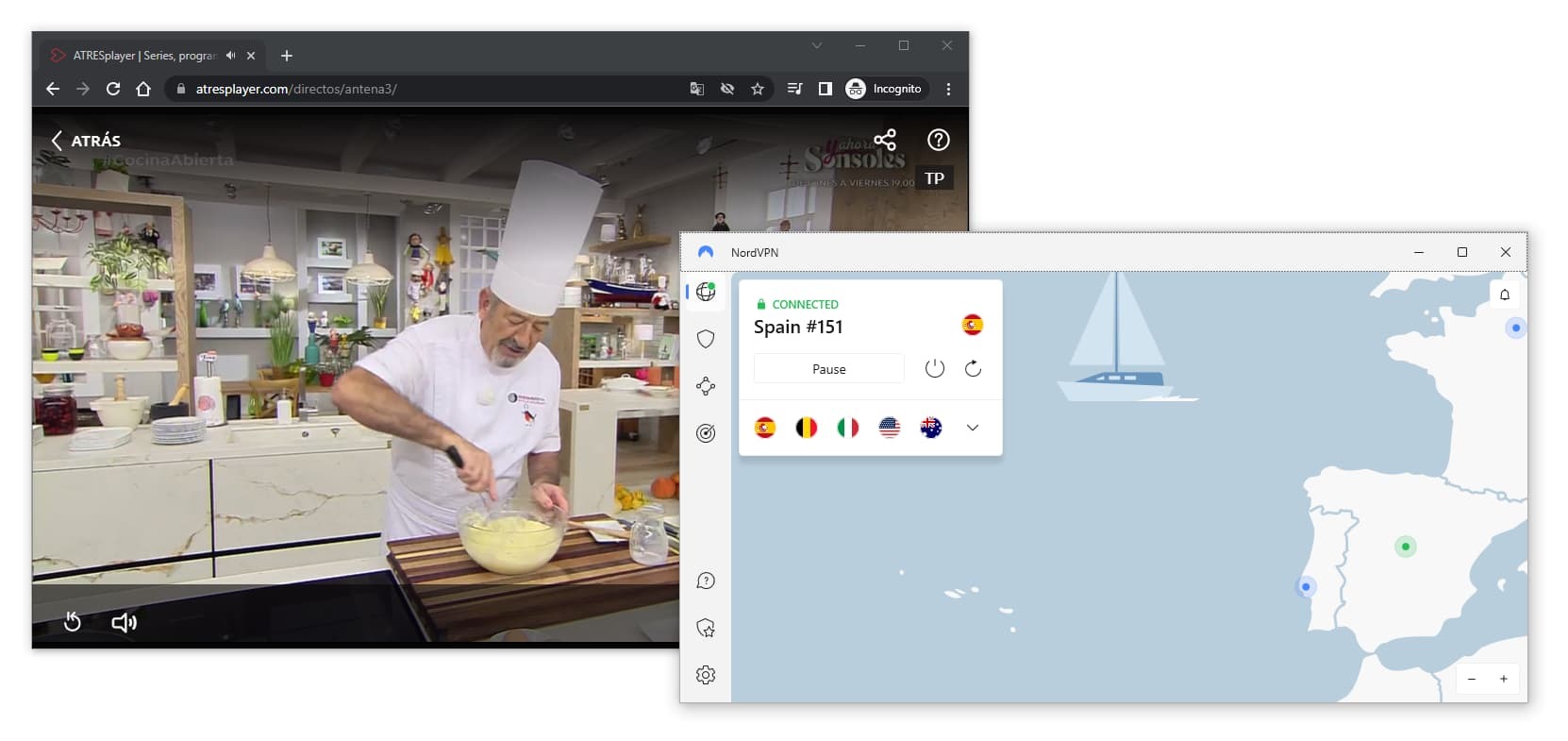The height and width of the screenshot is (741, 1568).
Task: Open Chrome media control icon
Action: [x=795, y=89]
